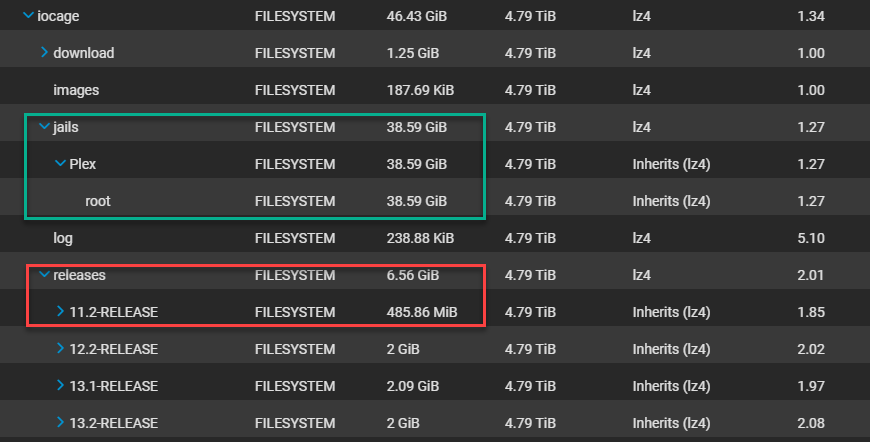Expand the 11.2-RELEASE dataset
Viewport: 870px width, 442px height.
(x=60, y=312)
